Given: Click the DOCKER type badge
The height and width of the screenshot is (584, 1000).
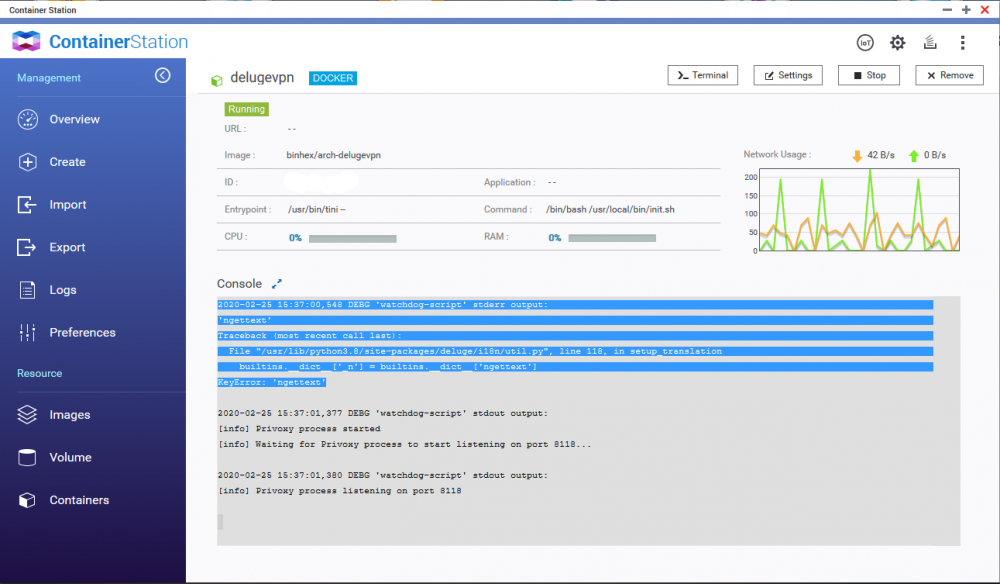Looking at the screenshot, I should [x=333, y=78].
